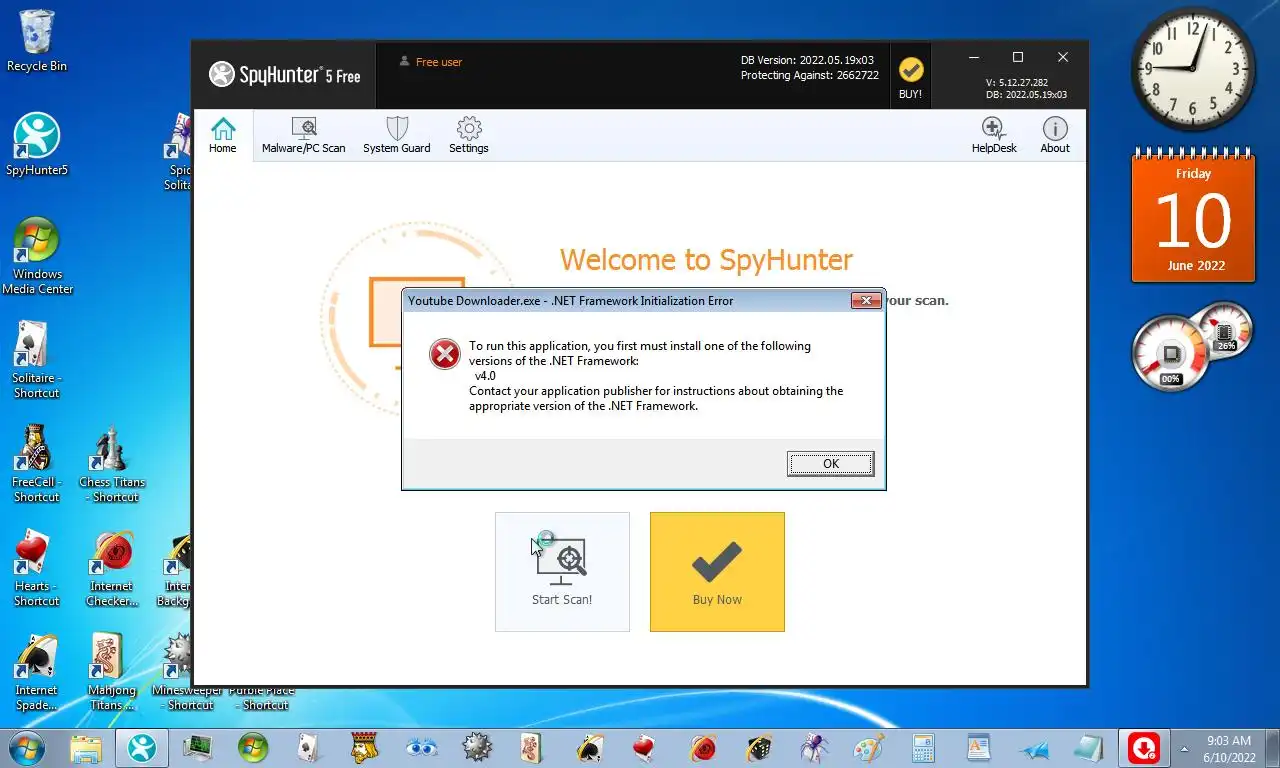This screenshot has height=768, width=1280.
Task: Open Windows Explorer from the taskbar
Action: 86,747
